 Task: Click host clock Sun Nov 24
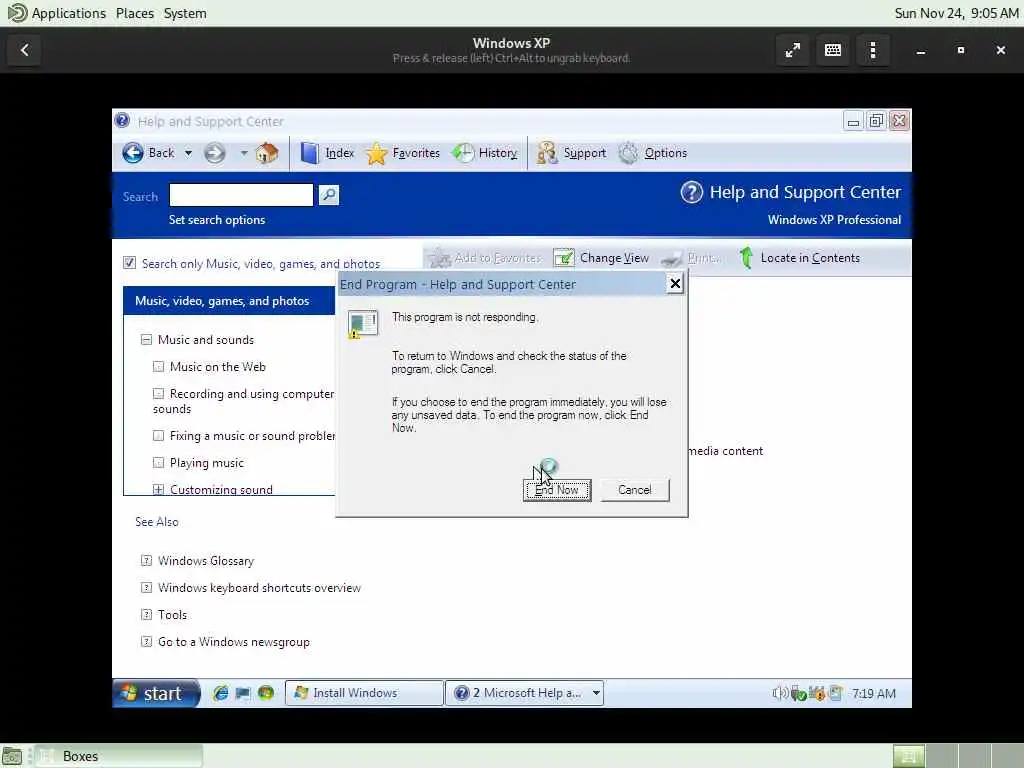tap(956, 13)
